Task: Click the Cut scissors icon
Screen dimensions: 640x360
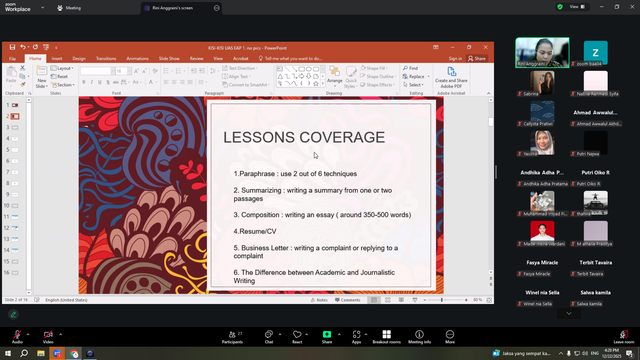Action: [22, 68]
